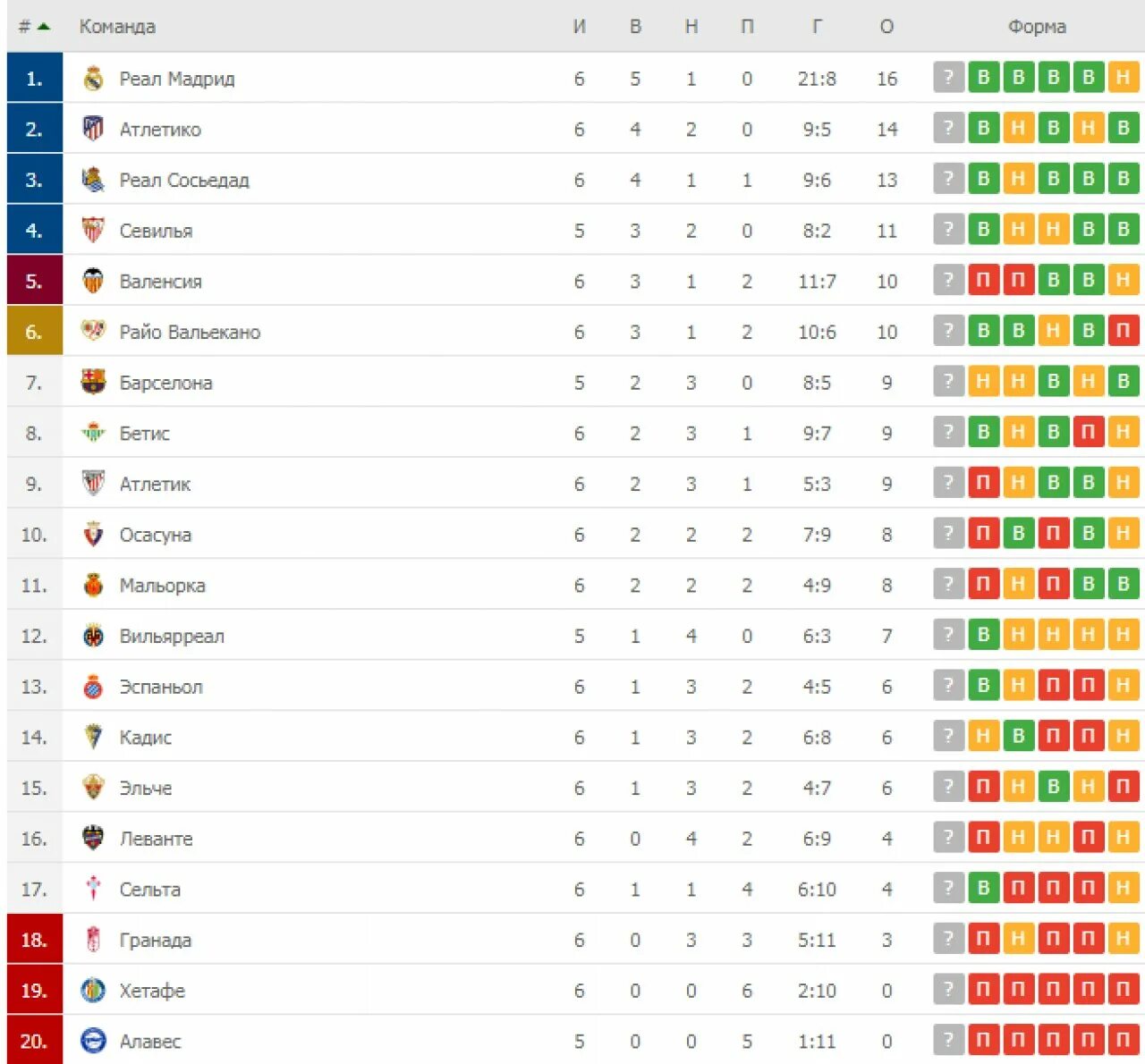Click the Форма column header

(1037, 27)
